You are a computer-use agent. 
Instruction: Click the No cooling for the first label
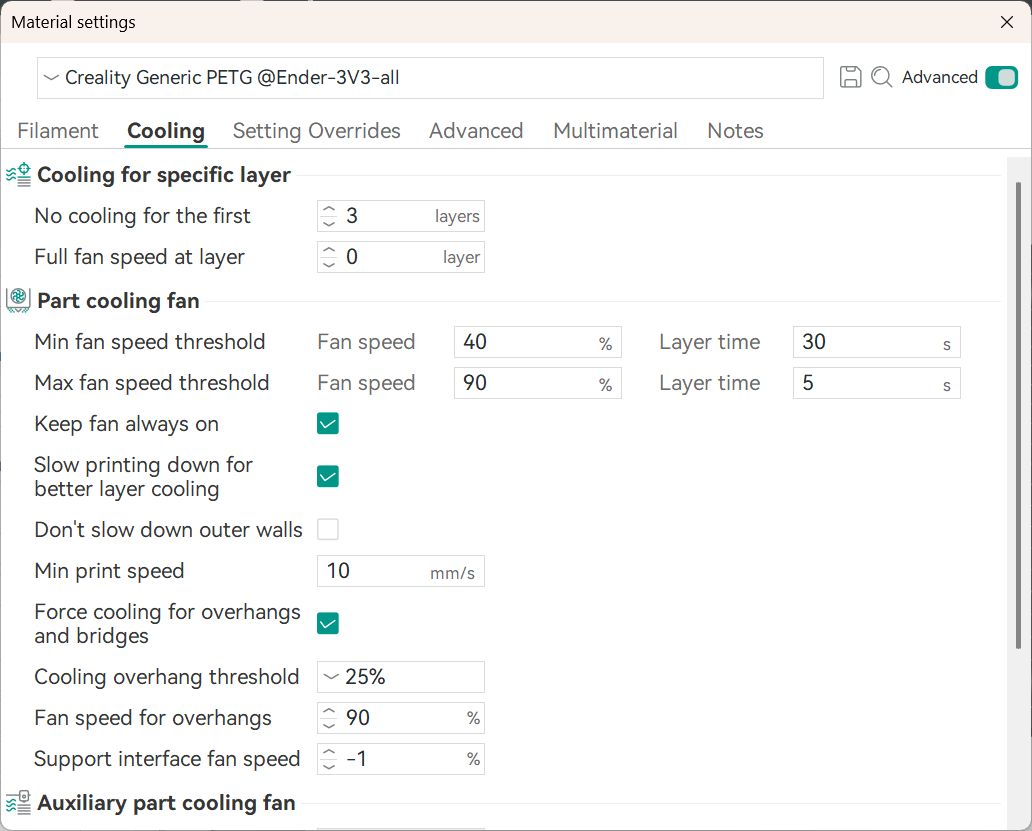click(142, 216)
